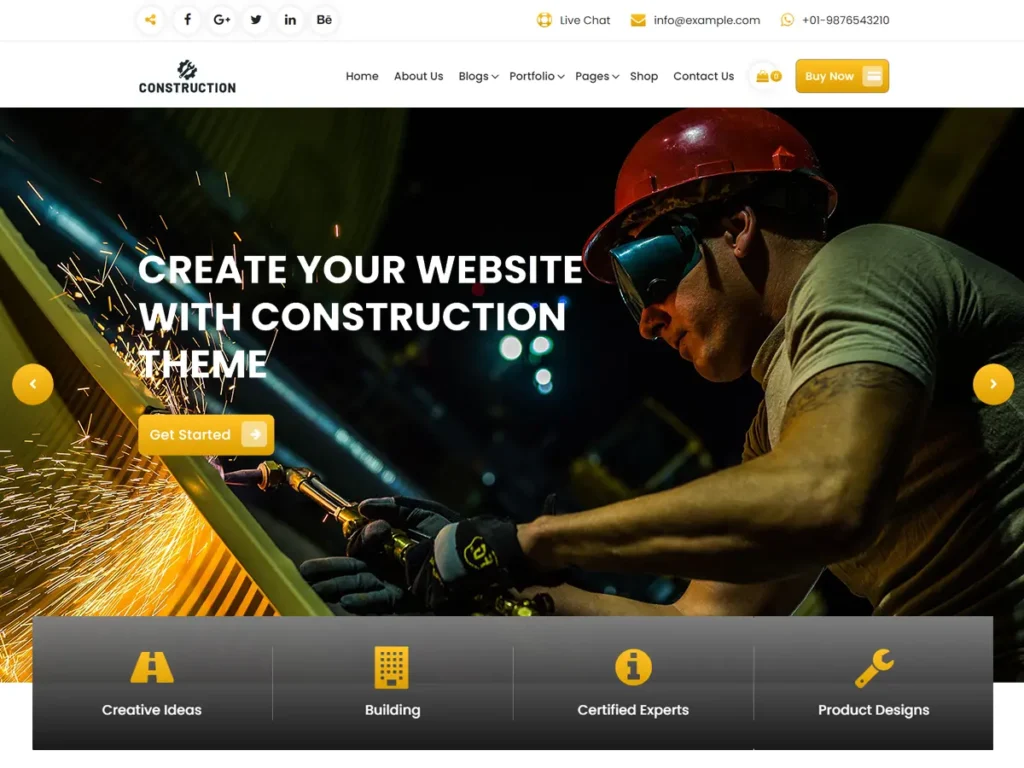Click the share icon in top bar
The width and height of the screenshot is (1024, 768).
[x=150, y=20]
